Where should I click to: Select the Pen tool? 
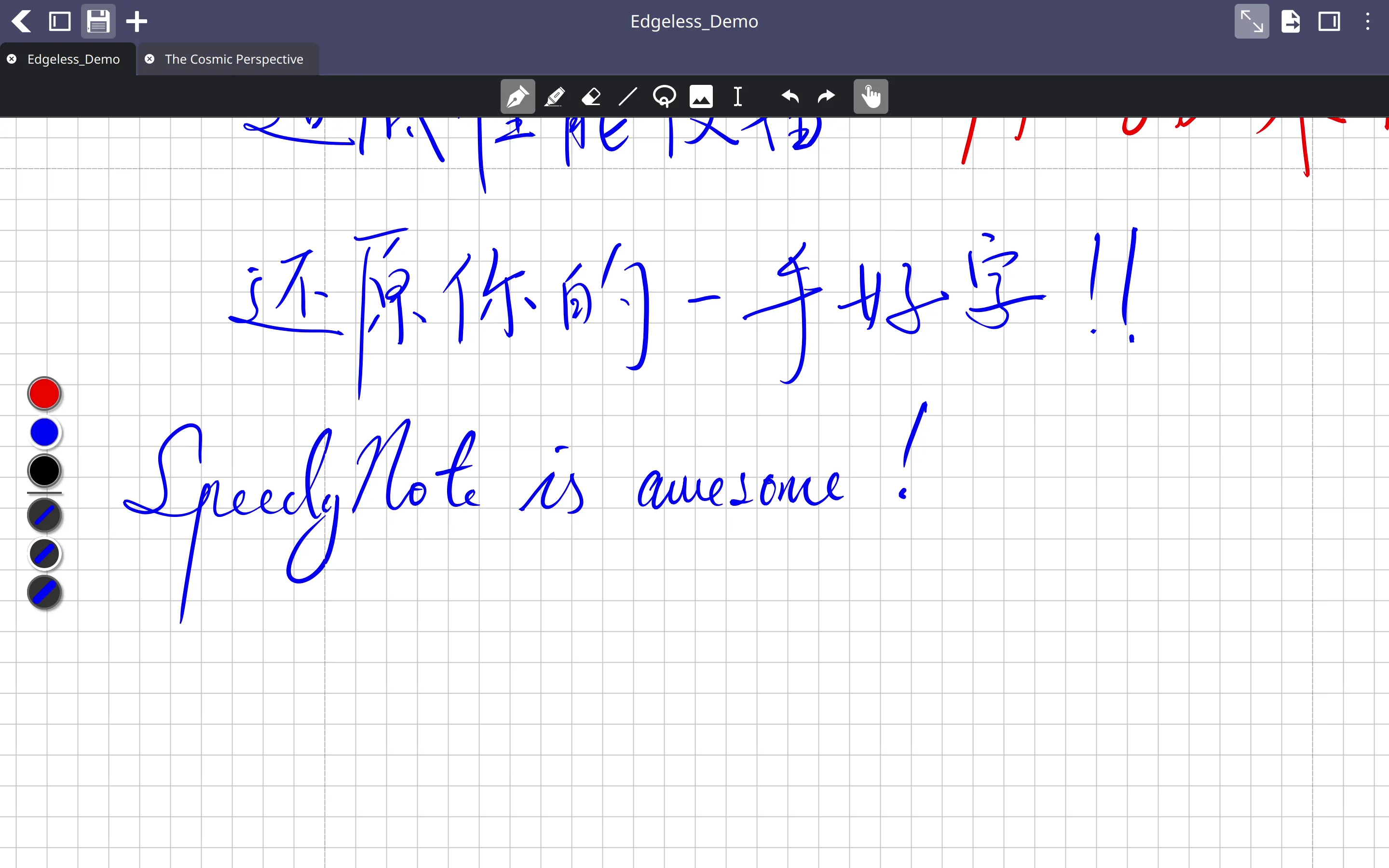[x=517, y=96]
